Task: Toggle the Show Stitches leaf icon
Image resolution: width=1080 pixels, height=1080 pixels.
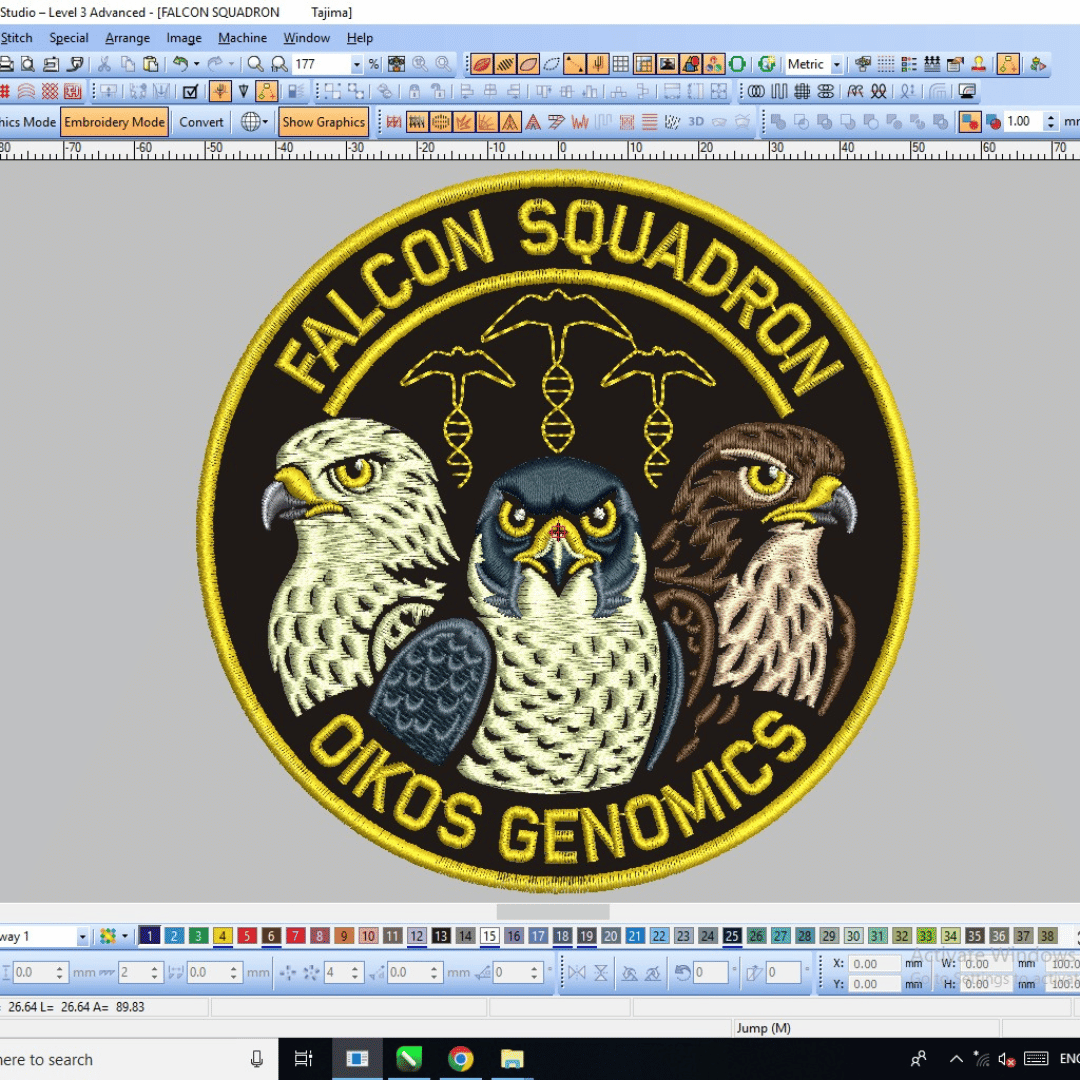Action: [481, 64]
